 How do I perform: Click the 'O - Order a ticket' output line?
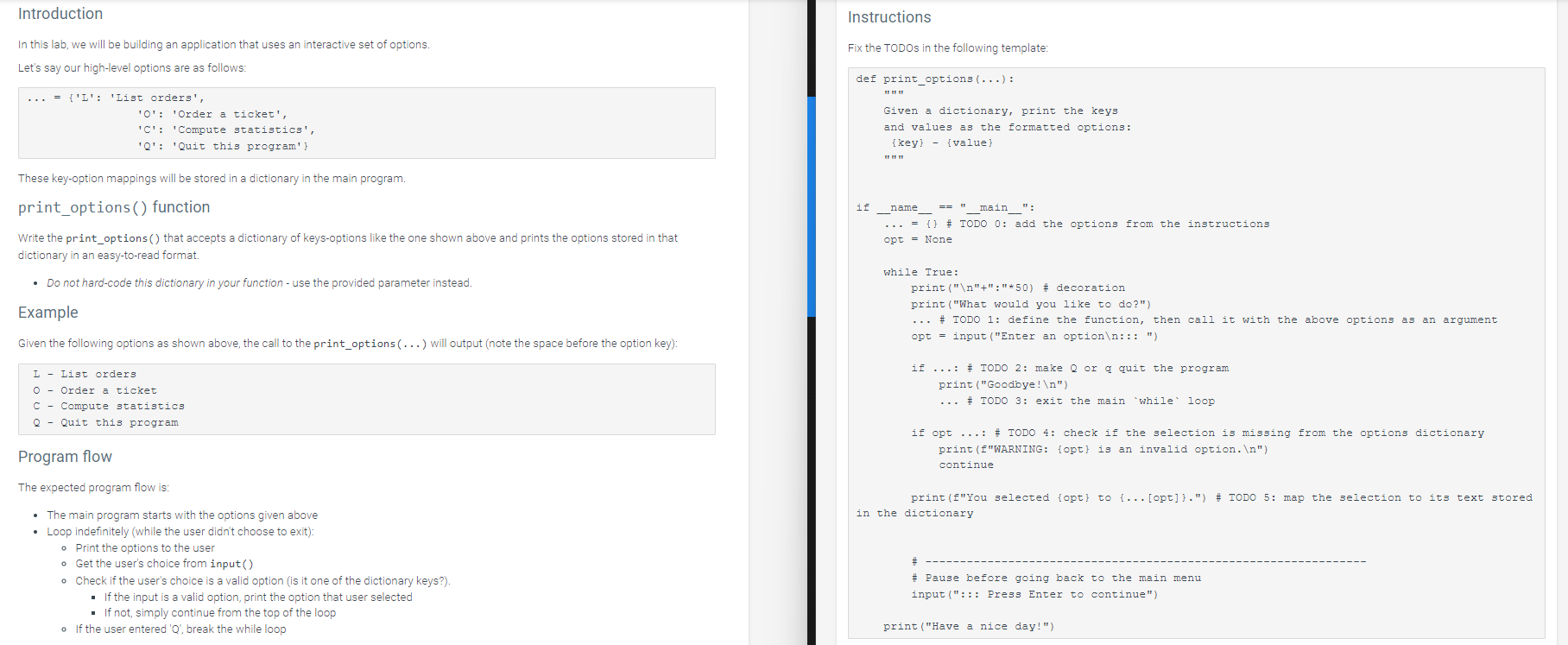(x=95, y=390)
